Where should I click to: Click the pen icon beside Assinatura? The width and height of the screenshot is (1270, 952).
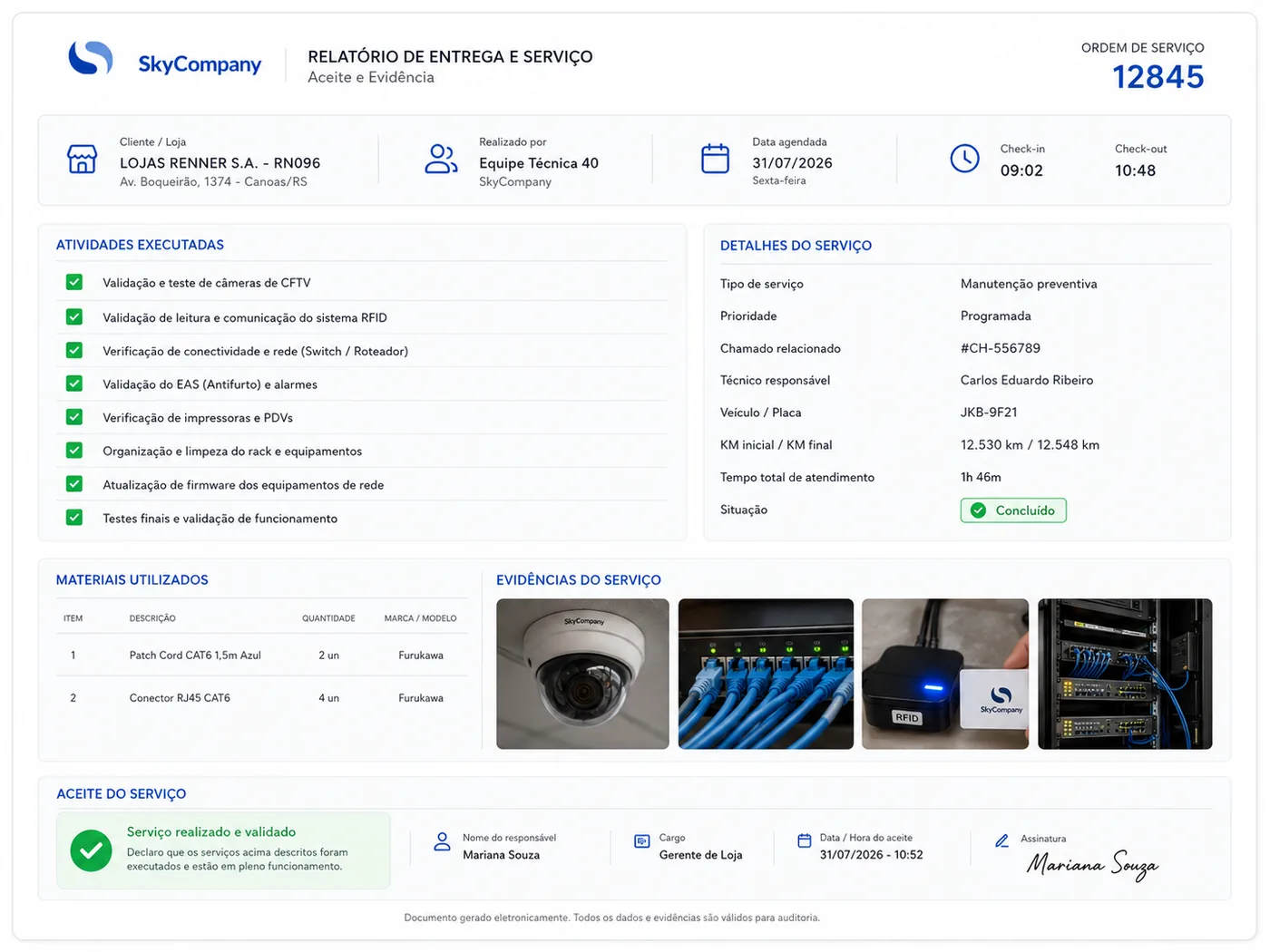[1001, 841]
